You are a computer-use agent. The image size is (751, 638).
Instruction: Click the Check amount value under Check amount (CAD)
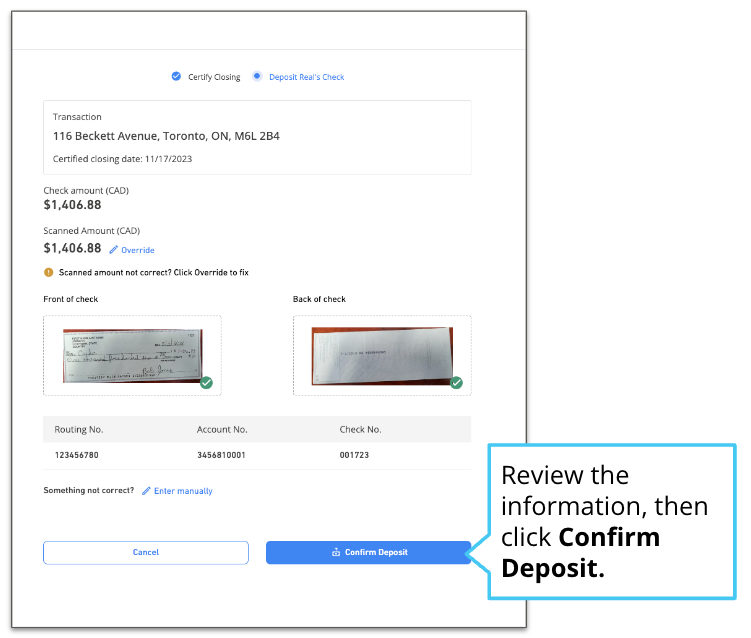coord(72,205)
